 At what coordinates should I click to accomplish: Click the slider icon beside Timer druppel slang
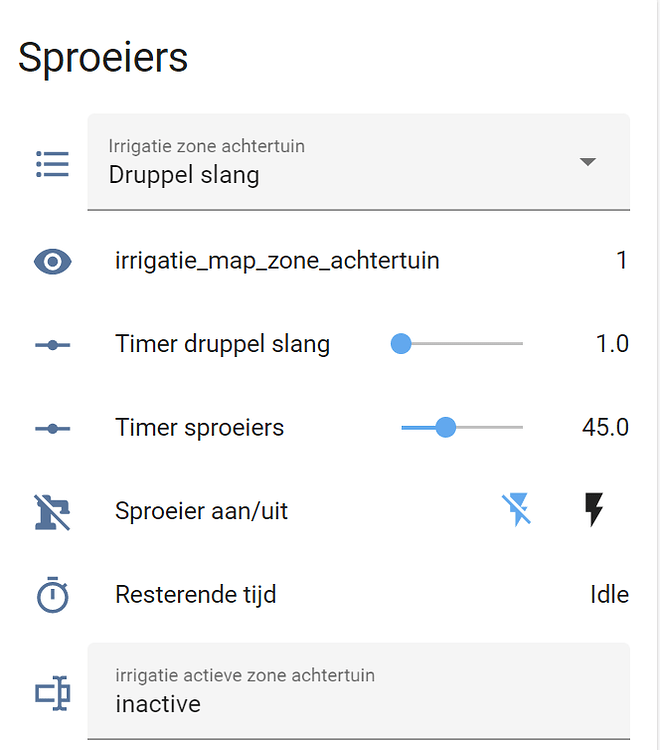[x=52, y=345]
